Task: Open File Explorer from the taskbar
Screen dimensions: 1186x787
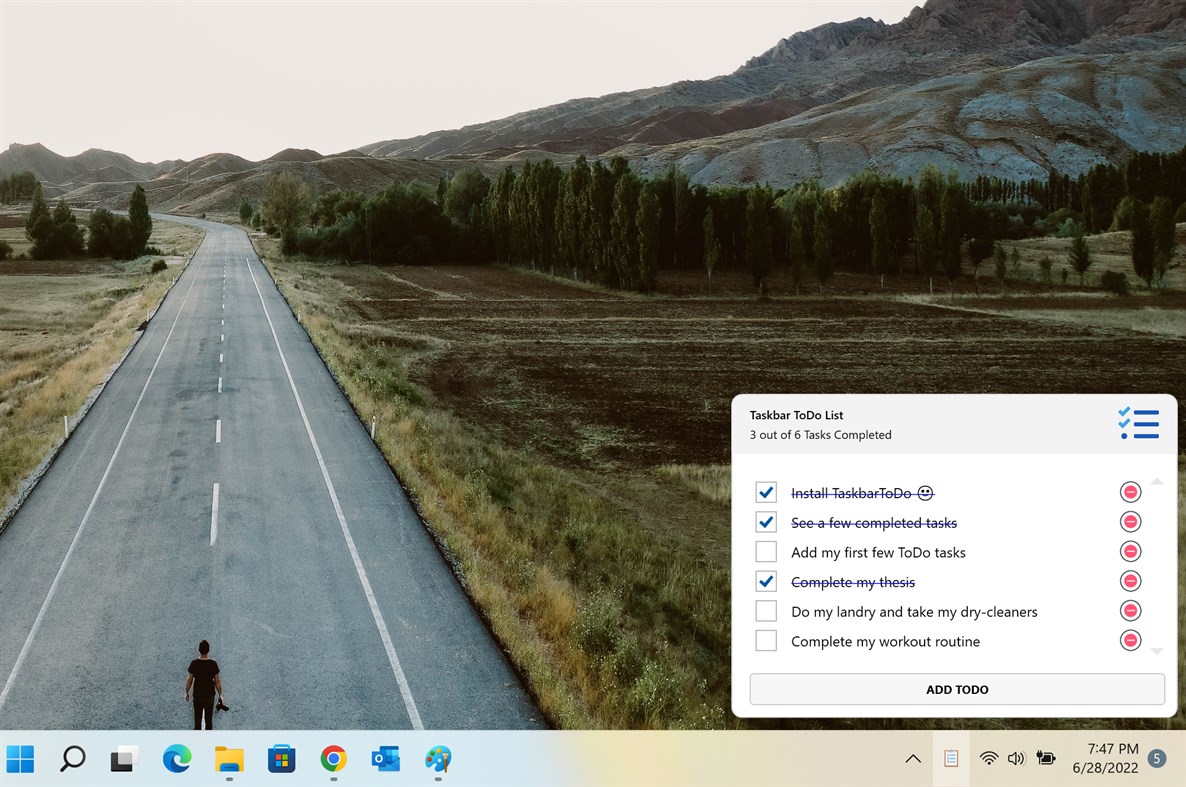Action: pyautogui.click(x=229, y=759)
